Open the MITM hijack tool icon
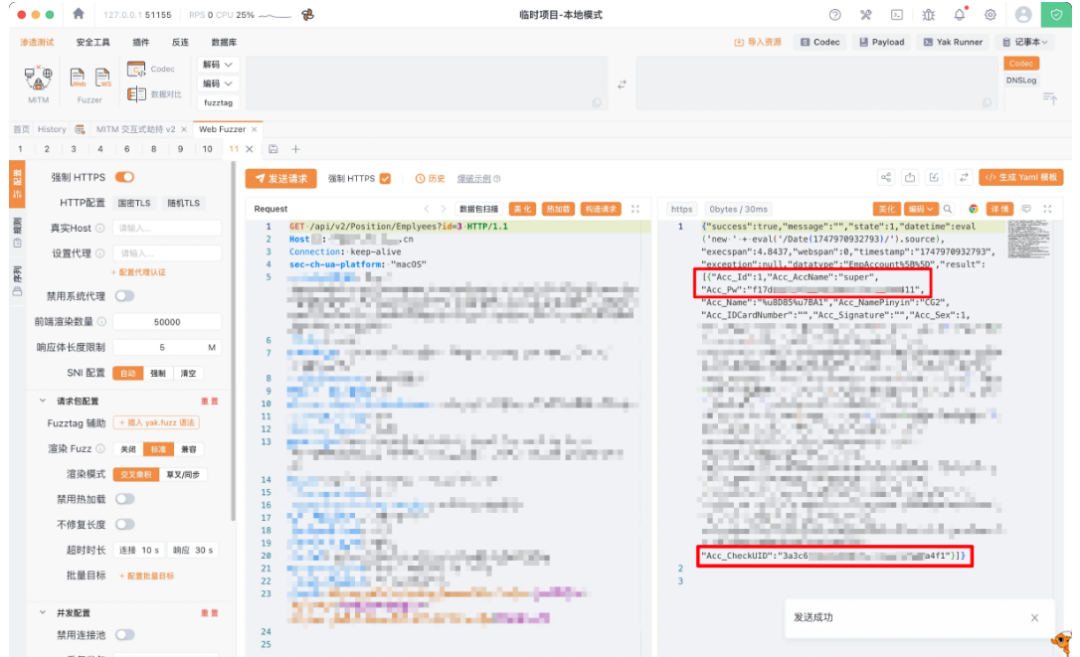The height and width of the screenshot is (657, 1080). (x=38, y=80)
